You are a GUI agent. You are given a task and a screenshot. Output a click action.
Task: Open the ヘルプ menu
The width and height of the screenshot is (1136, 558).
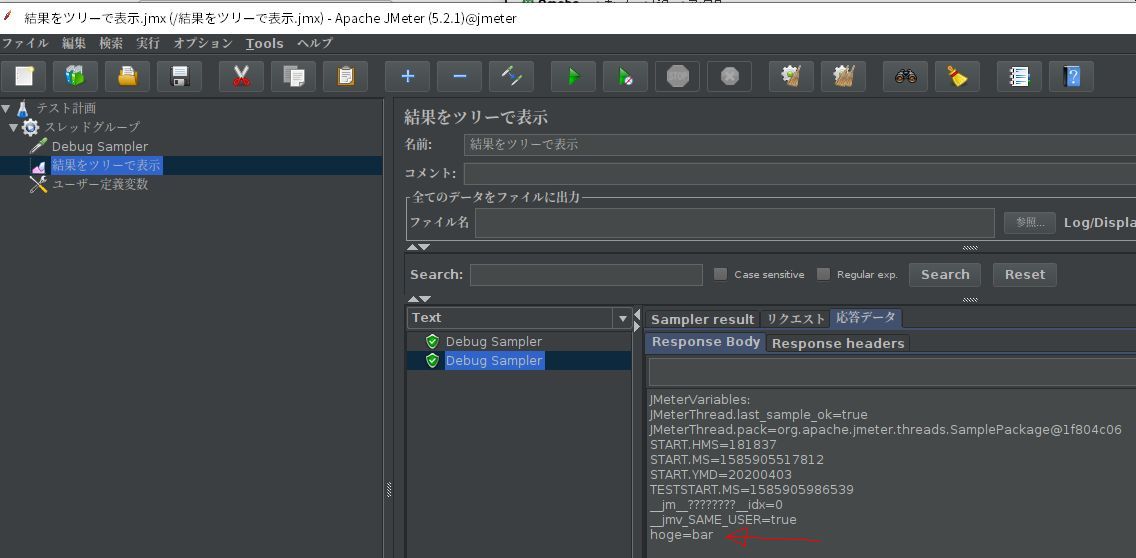tap(314, 43)
